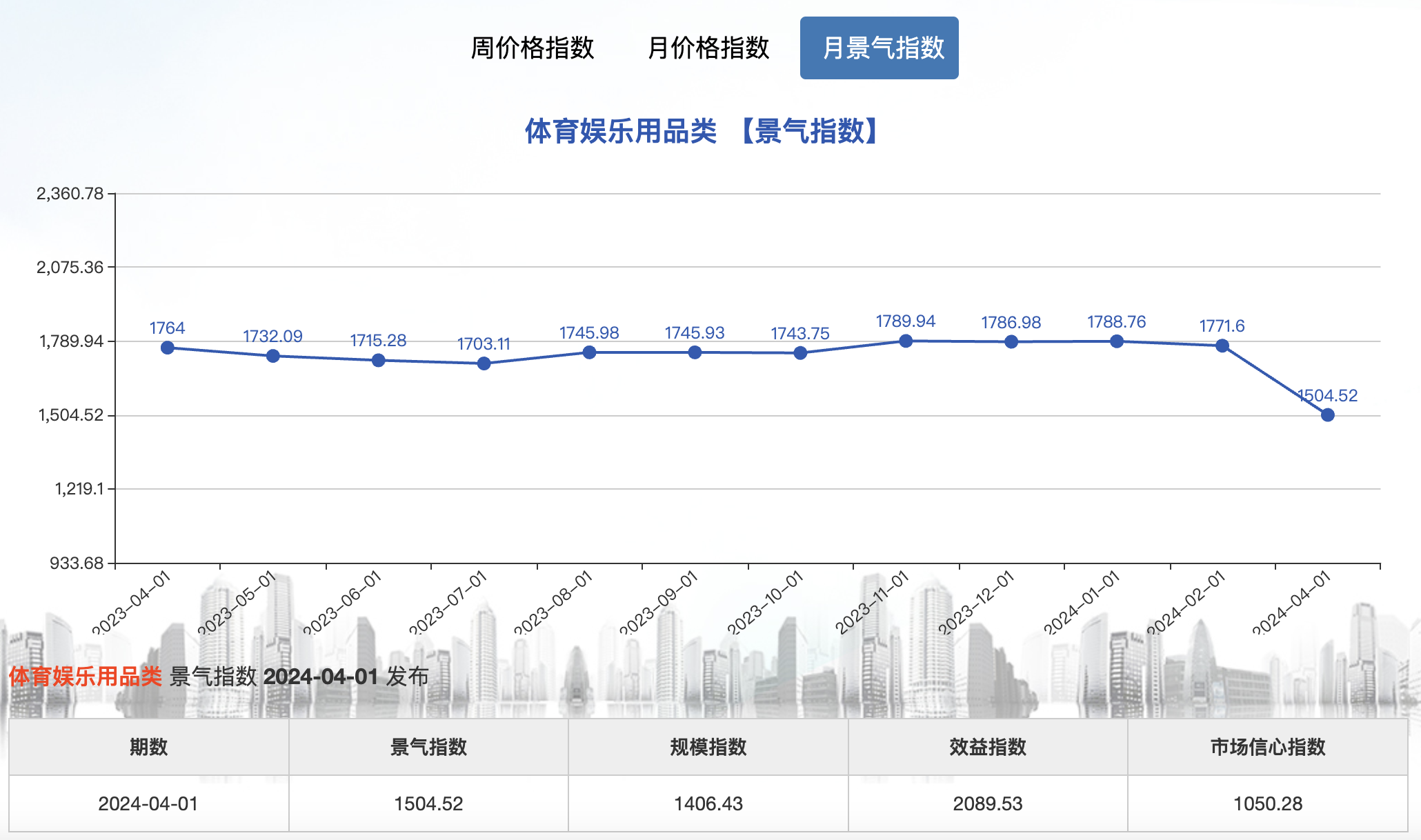
Task: Click the final data point at 1504.52
Action: (x=1328, y=414)
